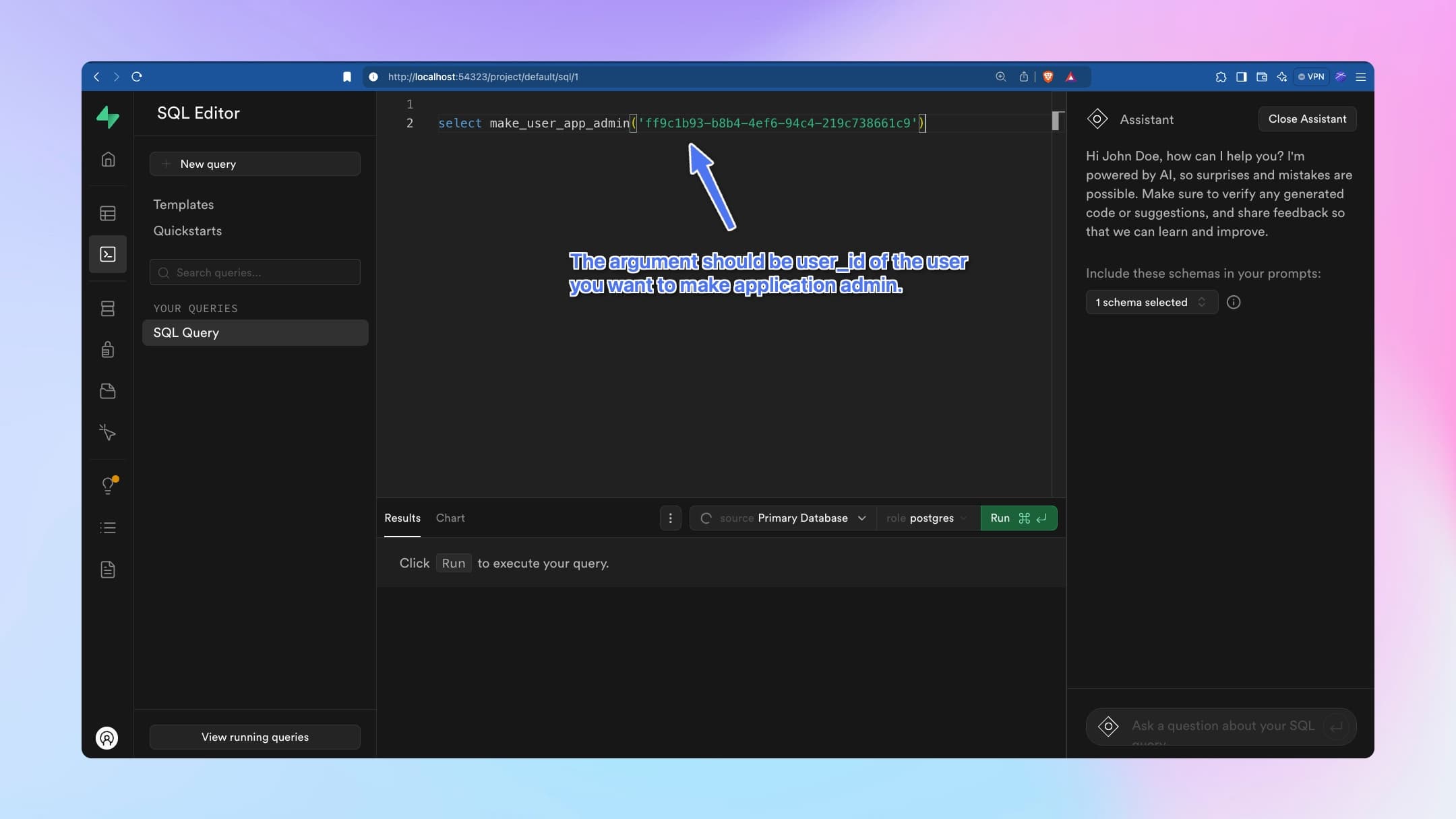Open the account avatar at sidebar bottom

pyautogui.click(x=106, y=738)
